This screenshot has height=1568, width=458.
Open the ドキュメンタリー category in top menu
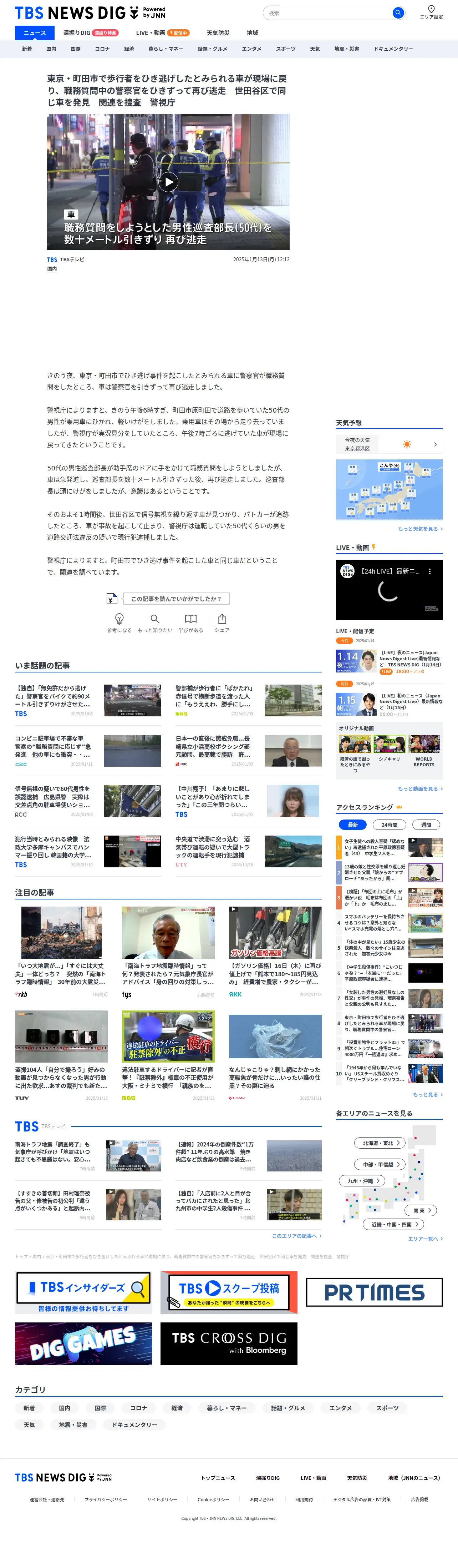pyautogui.click(x=393, y=49)
